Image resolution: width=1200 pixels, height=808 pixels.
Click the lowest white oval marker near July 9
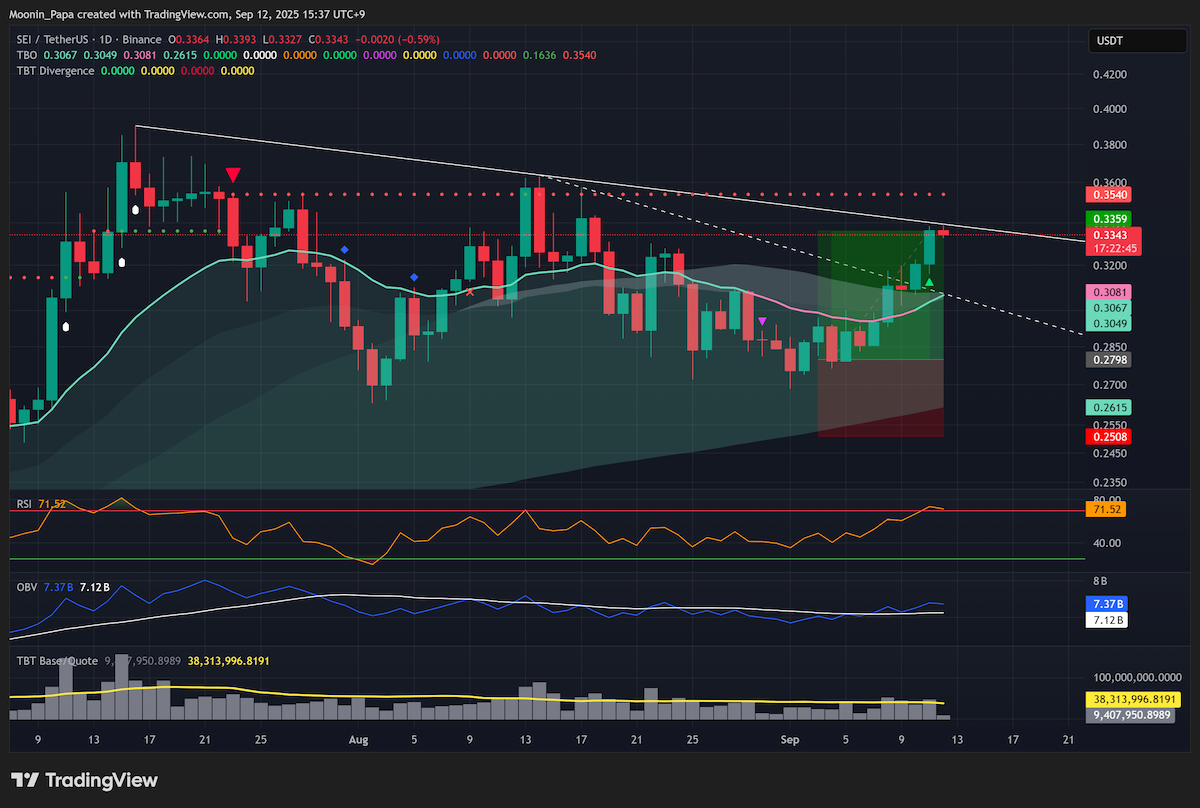tap(67, 326)
